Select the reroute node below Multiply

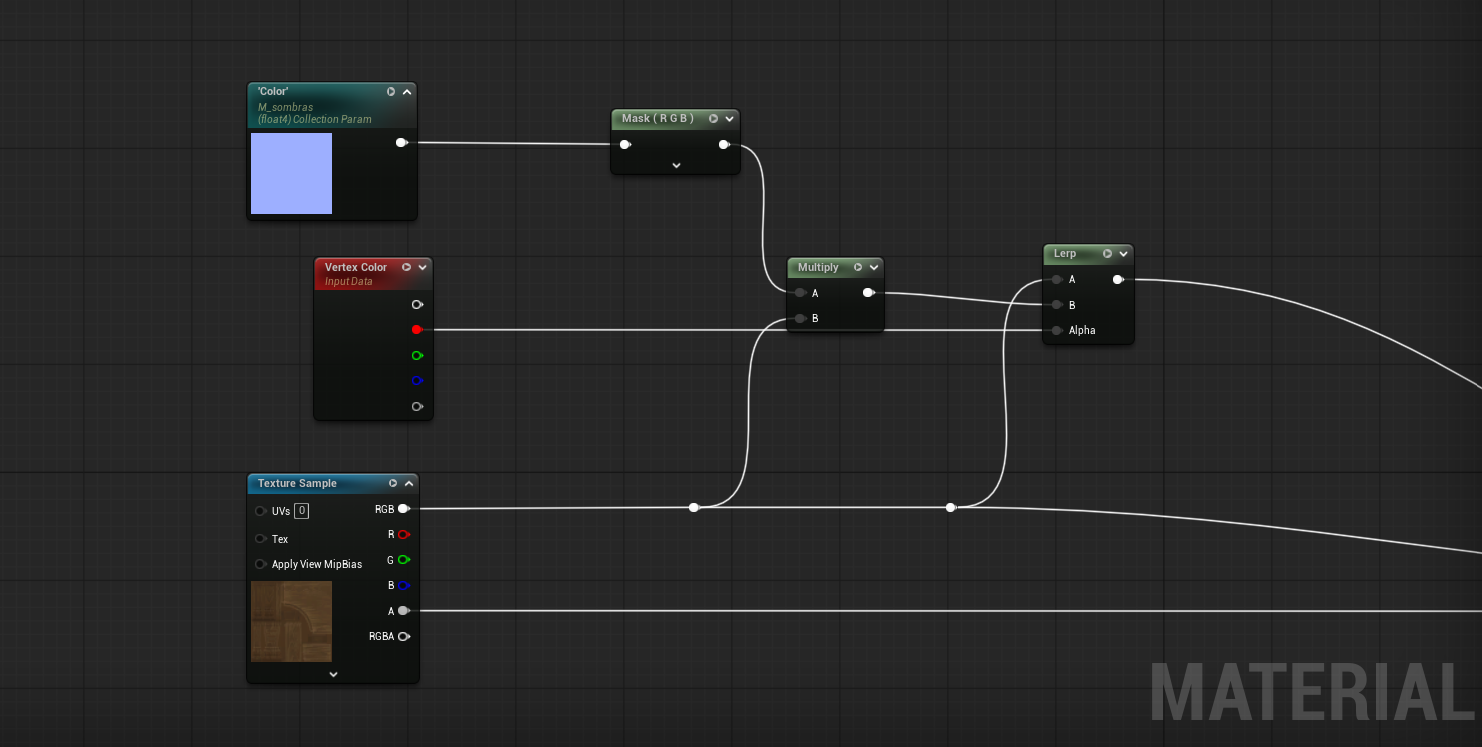(694, 508)
